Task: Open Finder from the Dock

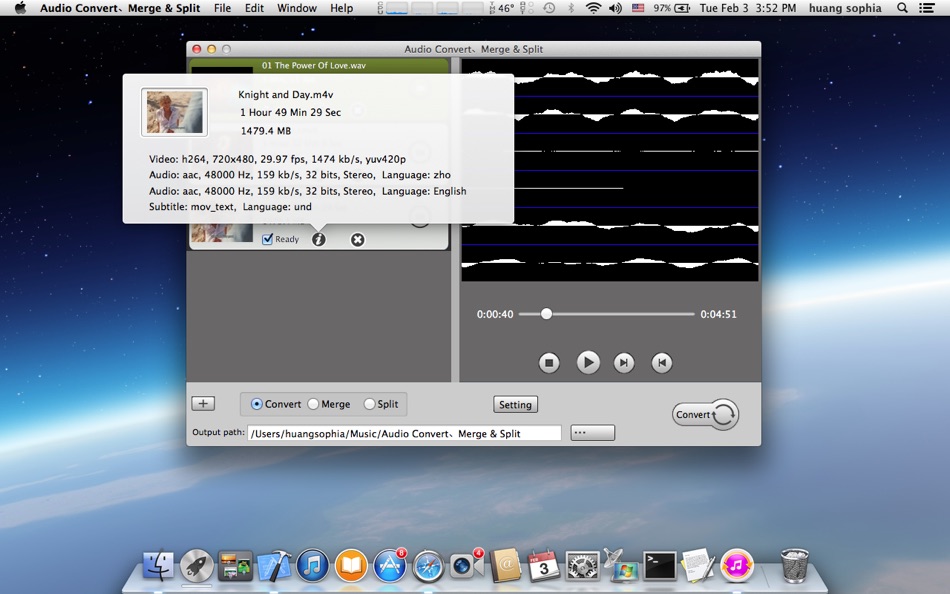Action: (158, 566)
